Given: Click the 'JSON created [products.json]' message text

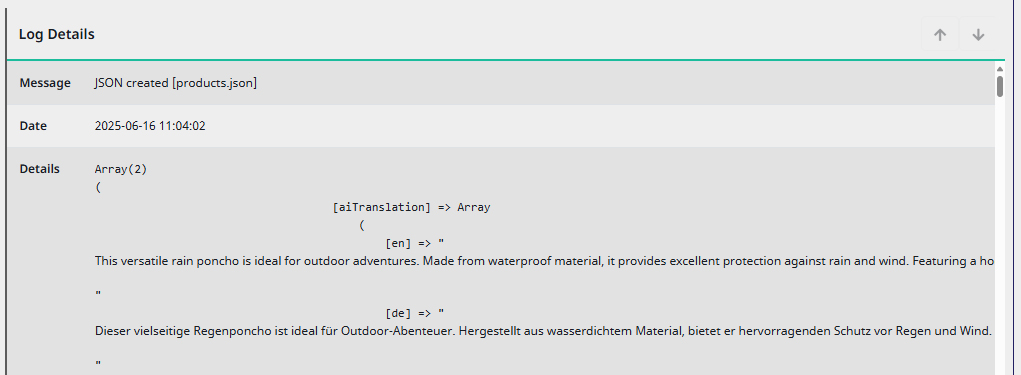Looking at the screenshot, I should pos(176,83).
